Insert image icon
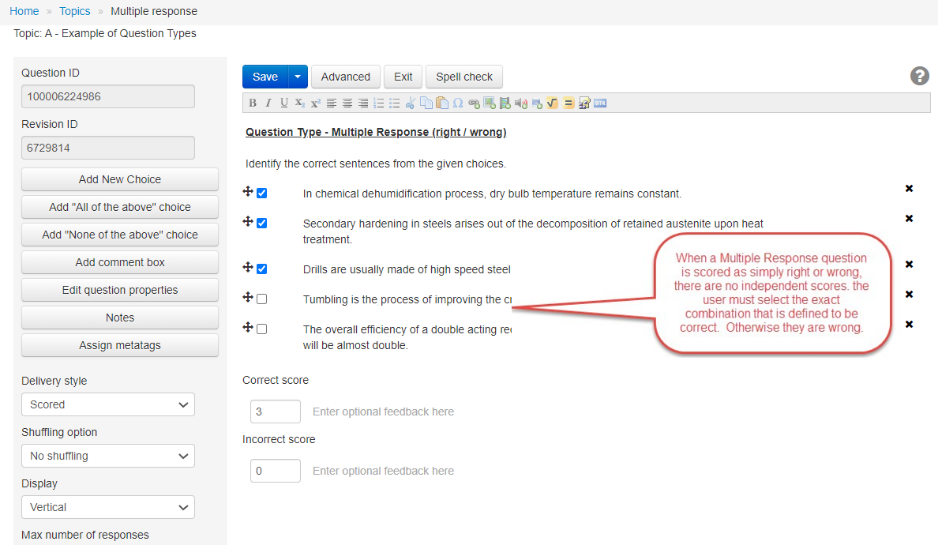Screen dimensions: 938x545 [489, 103]
